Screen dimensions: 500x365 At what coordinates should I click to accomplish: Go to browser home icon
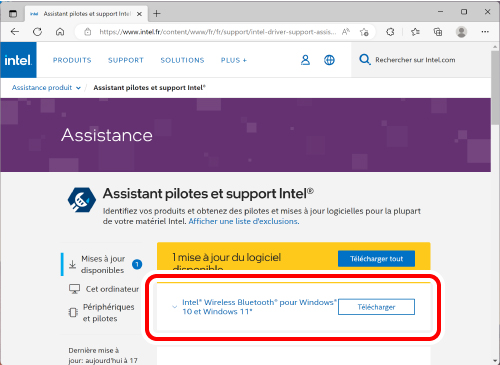pyautogui.click(x=60, y=32)
